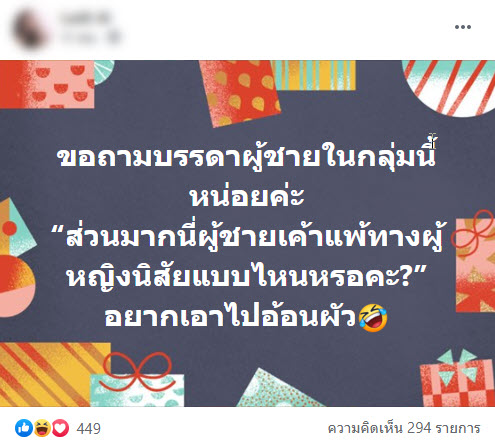Open the blurred poster name link
This screenshot has height=446, width=495.
click(86, 19)
